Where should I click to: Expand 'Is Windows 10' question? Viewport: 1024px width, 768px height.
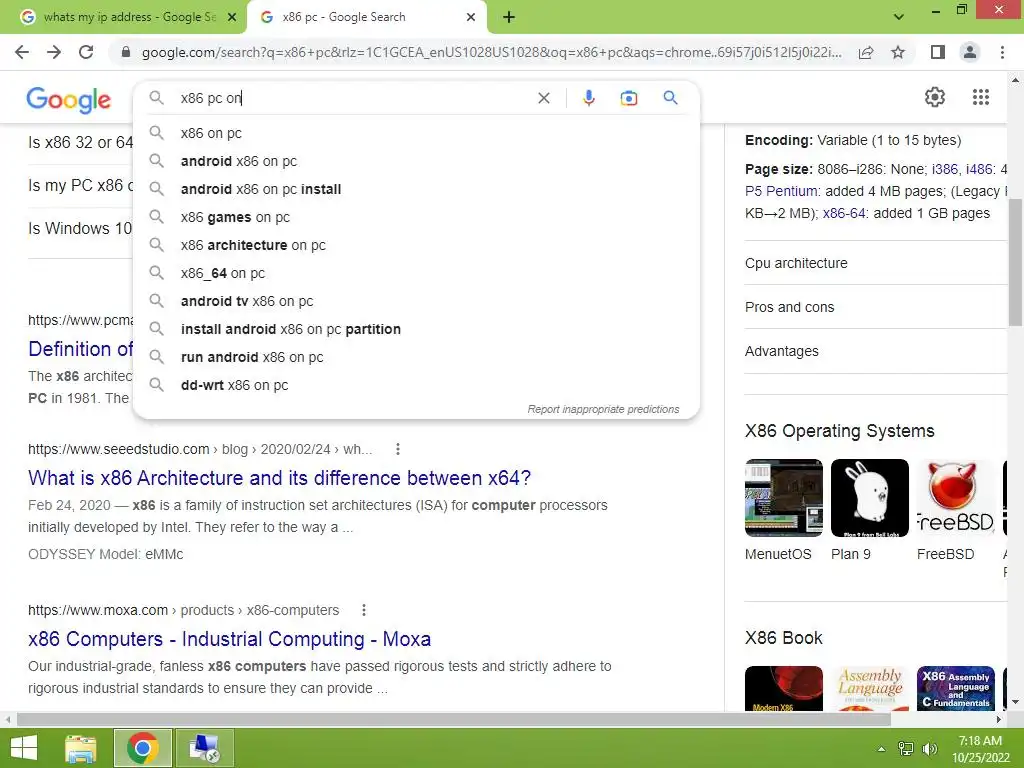tap(80, 229)
